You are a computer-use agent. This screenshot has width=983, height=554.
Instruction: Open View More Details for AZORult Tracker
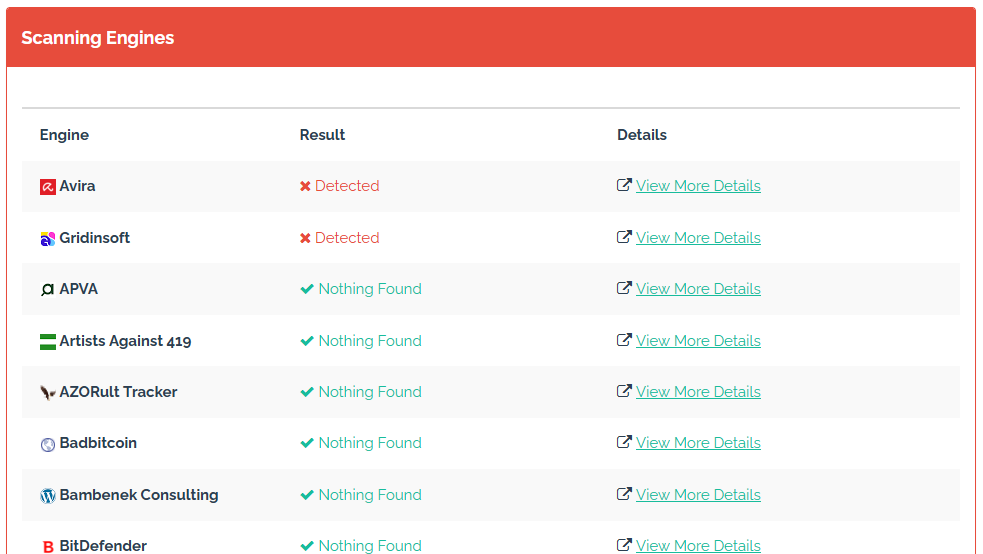coord(698,392)
